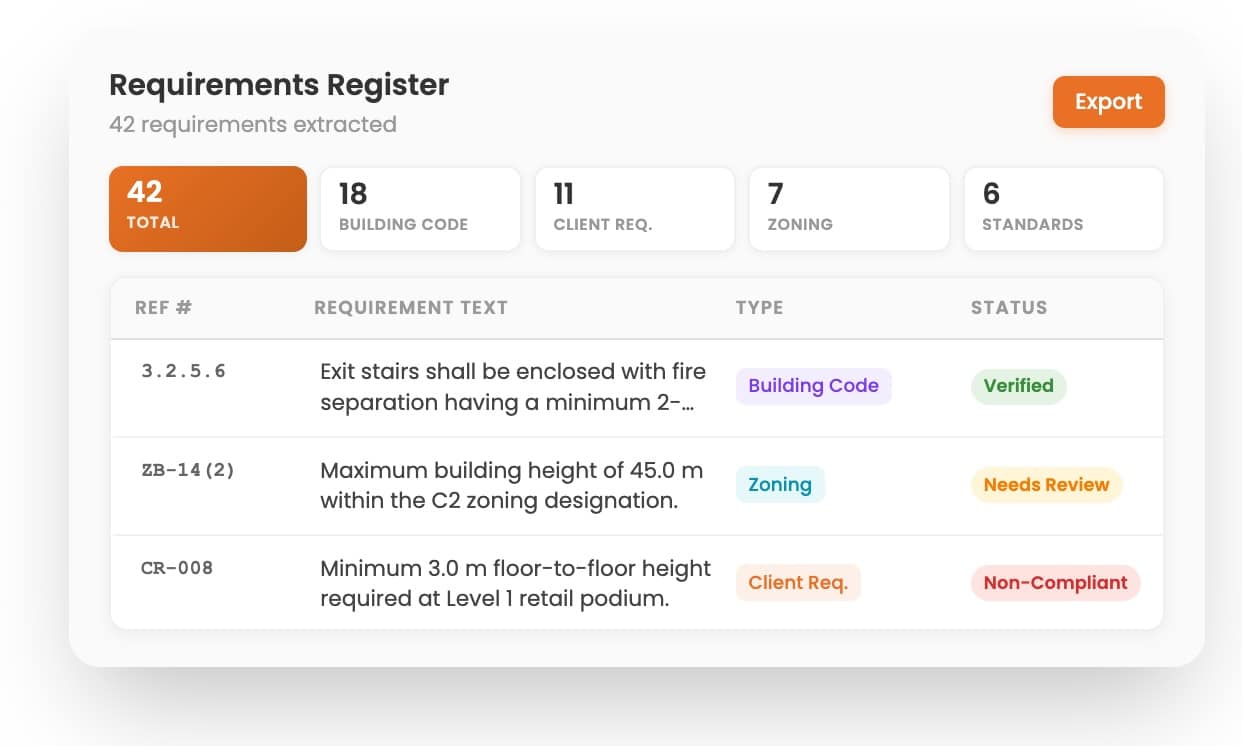Click the Status column header
The image size is (1242, 746).
tap(1009, 308)
